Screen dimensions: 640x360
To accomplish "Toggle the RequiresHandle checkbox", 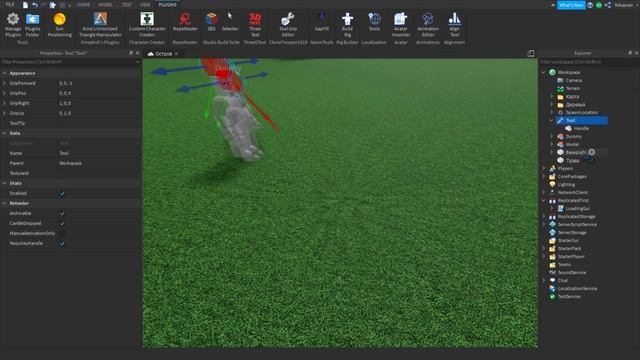I will pos(62,243).
